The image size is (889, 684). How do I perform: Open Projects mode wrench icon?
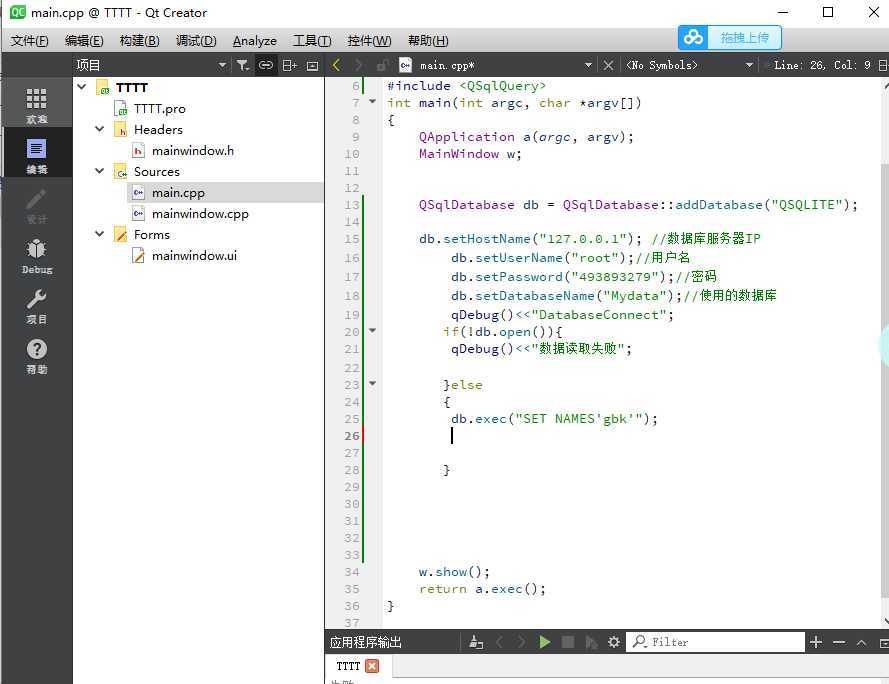36,305
